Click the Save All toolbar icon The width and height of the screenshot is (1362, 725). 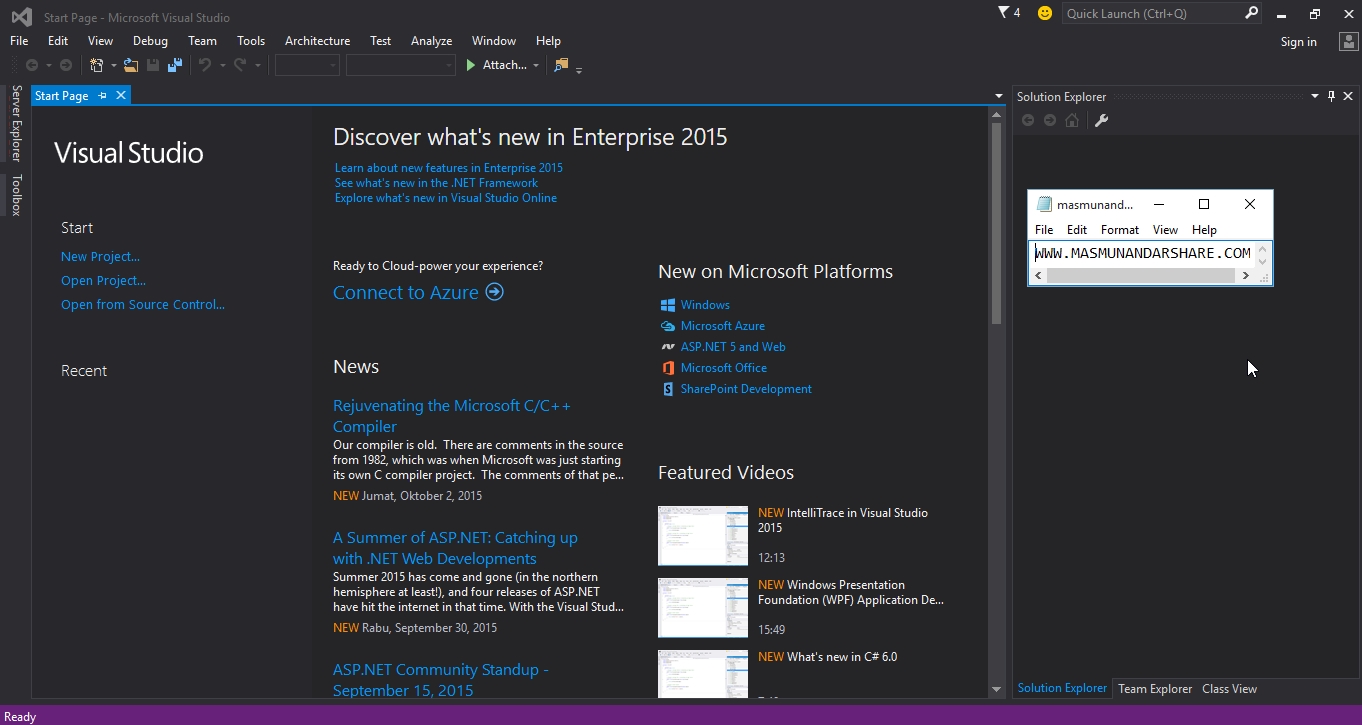tap(175, 65)
